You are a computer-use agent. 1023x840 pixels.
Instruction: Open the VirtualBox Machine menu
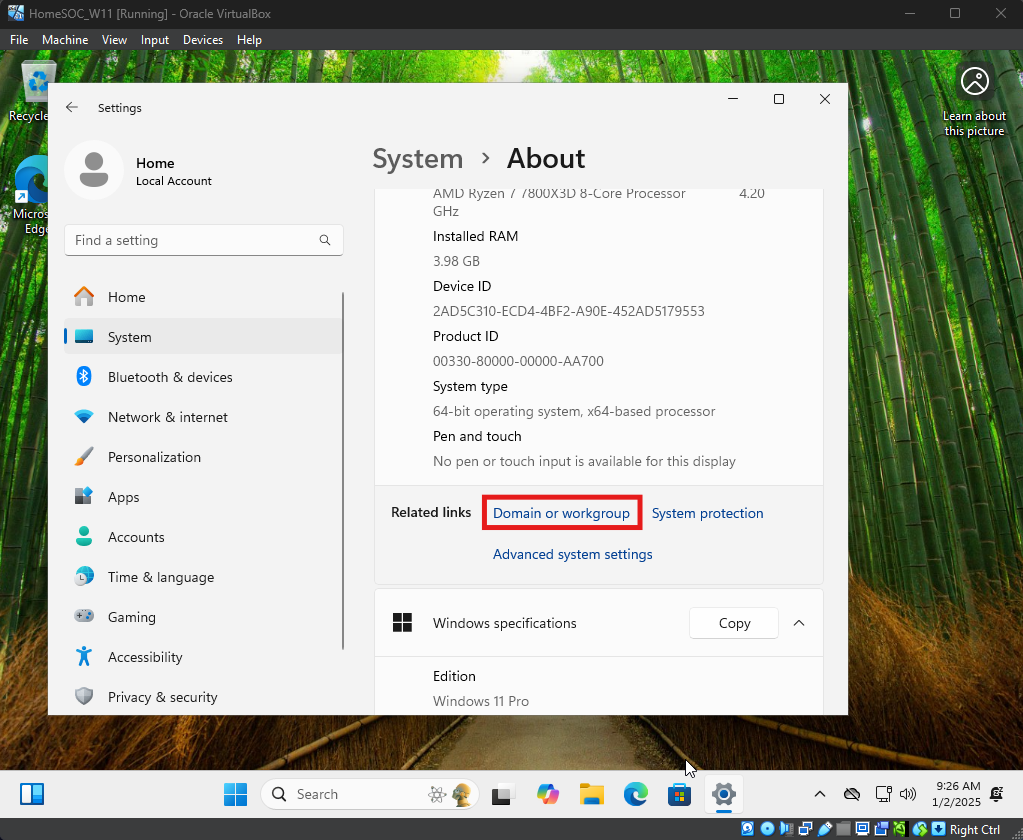pos(65,40)
